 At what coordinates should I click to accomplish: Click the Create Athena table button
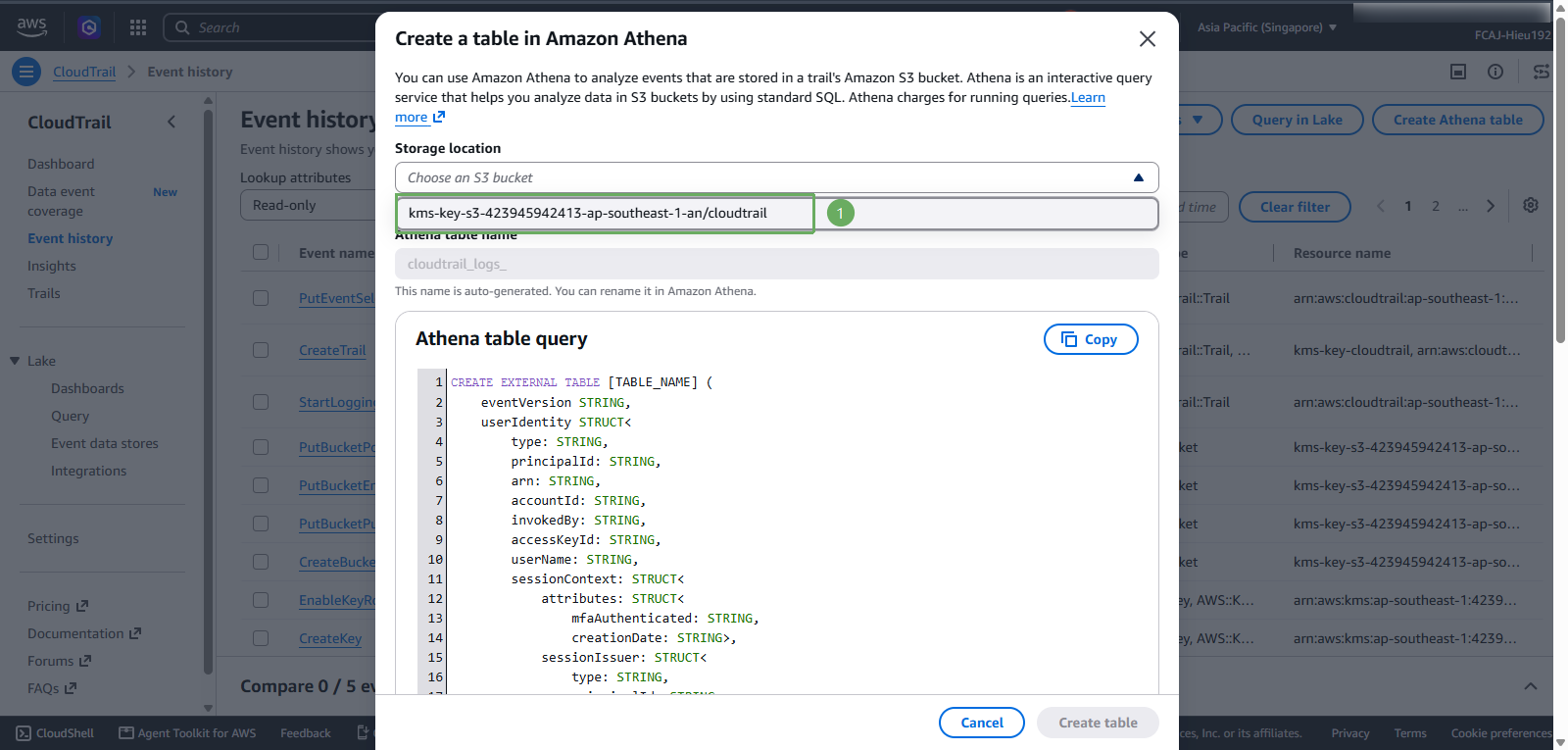1458,120
